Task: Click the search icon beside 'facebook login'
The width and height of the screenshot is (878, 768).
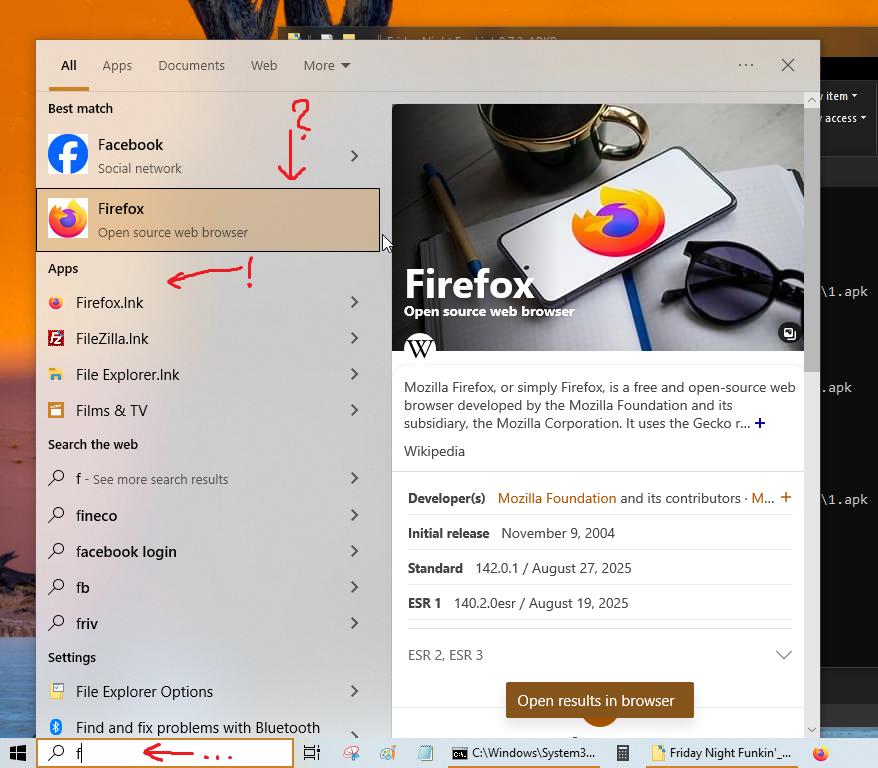Action: point(56,551)
